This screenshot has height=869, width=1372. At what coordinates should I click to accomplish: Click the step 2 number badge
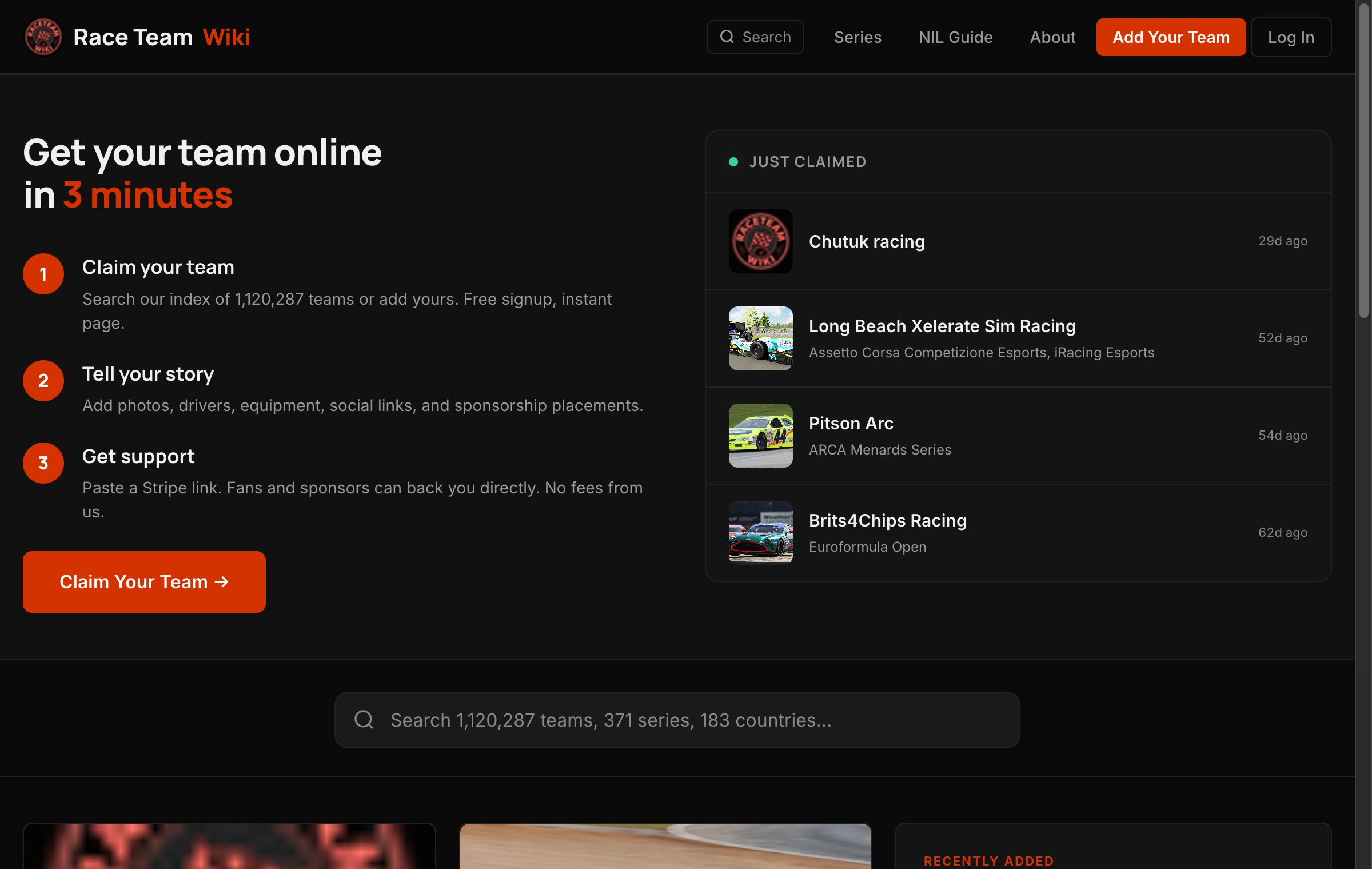click(43, 381)
